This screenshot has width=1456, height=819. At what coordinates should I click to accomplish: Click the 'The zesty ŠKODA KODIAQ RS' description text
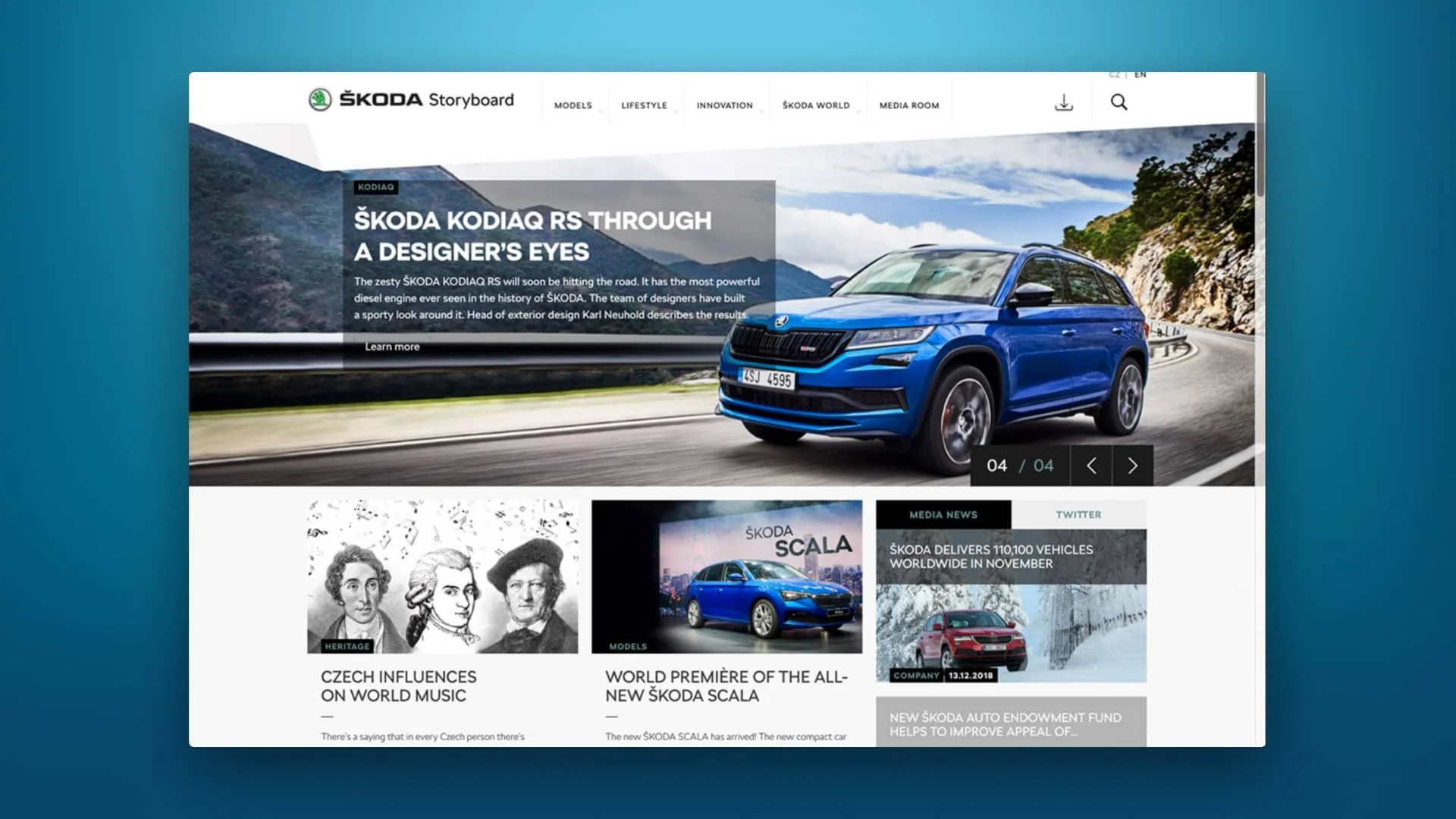click(557, 298)
